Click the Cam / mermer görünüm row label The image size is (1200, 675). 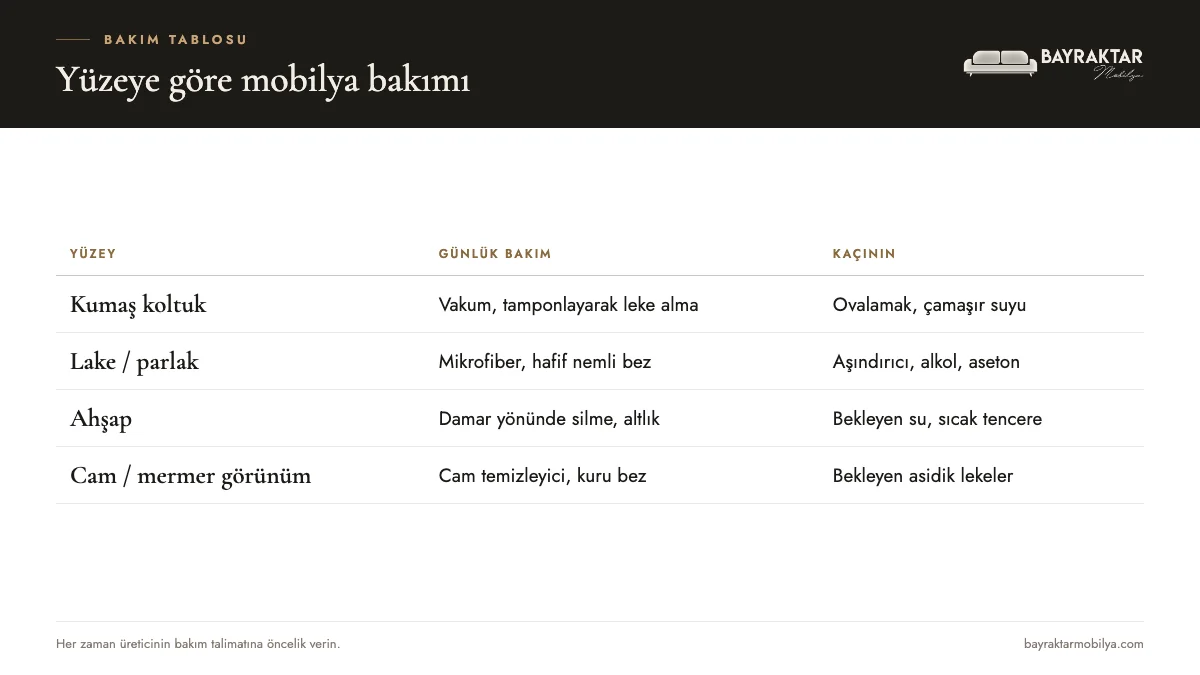click(190, 476)
